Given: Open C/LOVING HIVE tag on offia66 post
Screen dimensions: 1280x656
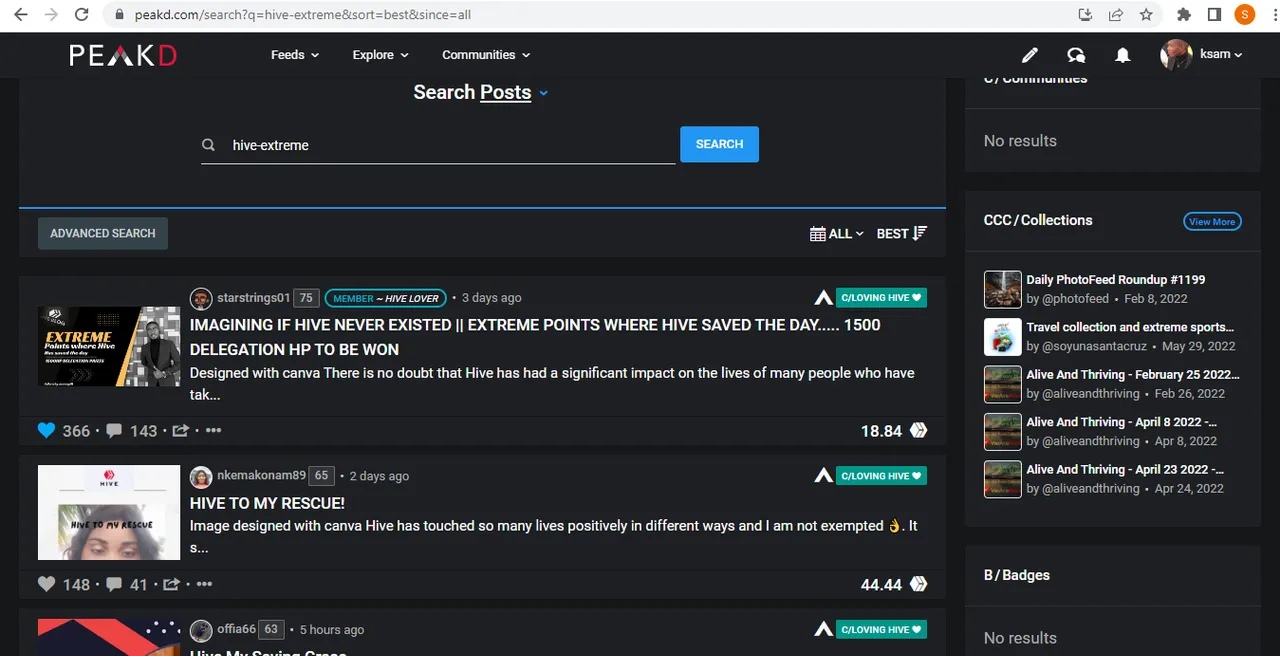Looking at the screenshot, I should 881,629.
